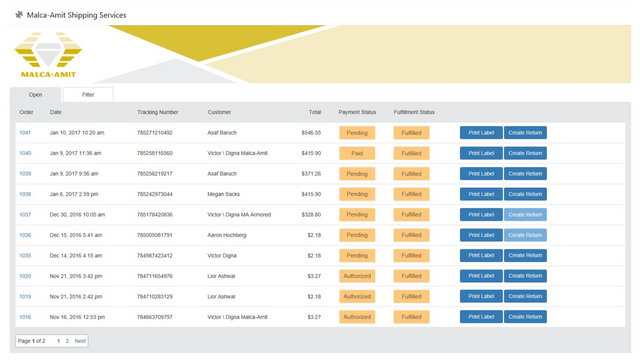The height and width of the screenshot is (360, 640).
Task: Create Return for order 1019
Action: click(525, 296)
